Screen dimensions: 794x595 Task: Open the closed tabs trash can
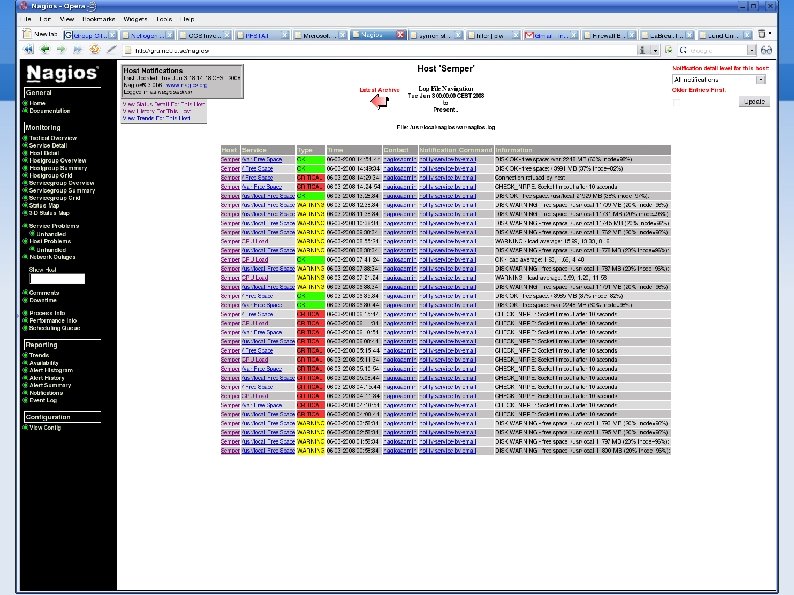pyautogui.click(x=762, y=34)
